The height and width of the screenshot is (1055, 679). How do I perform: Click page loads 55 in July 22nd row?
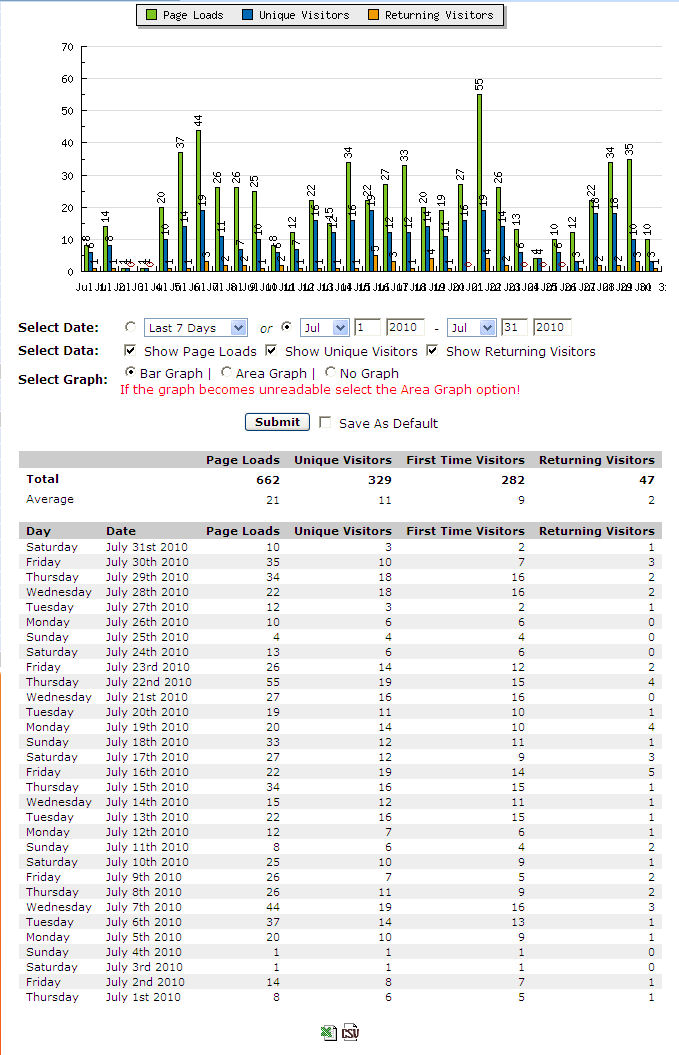pos(273,682)
